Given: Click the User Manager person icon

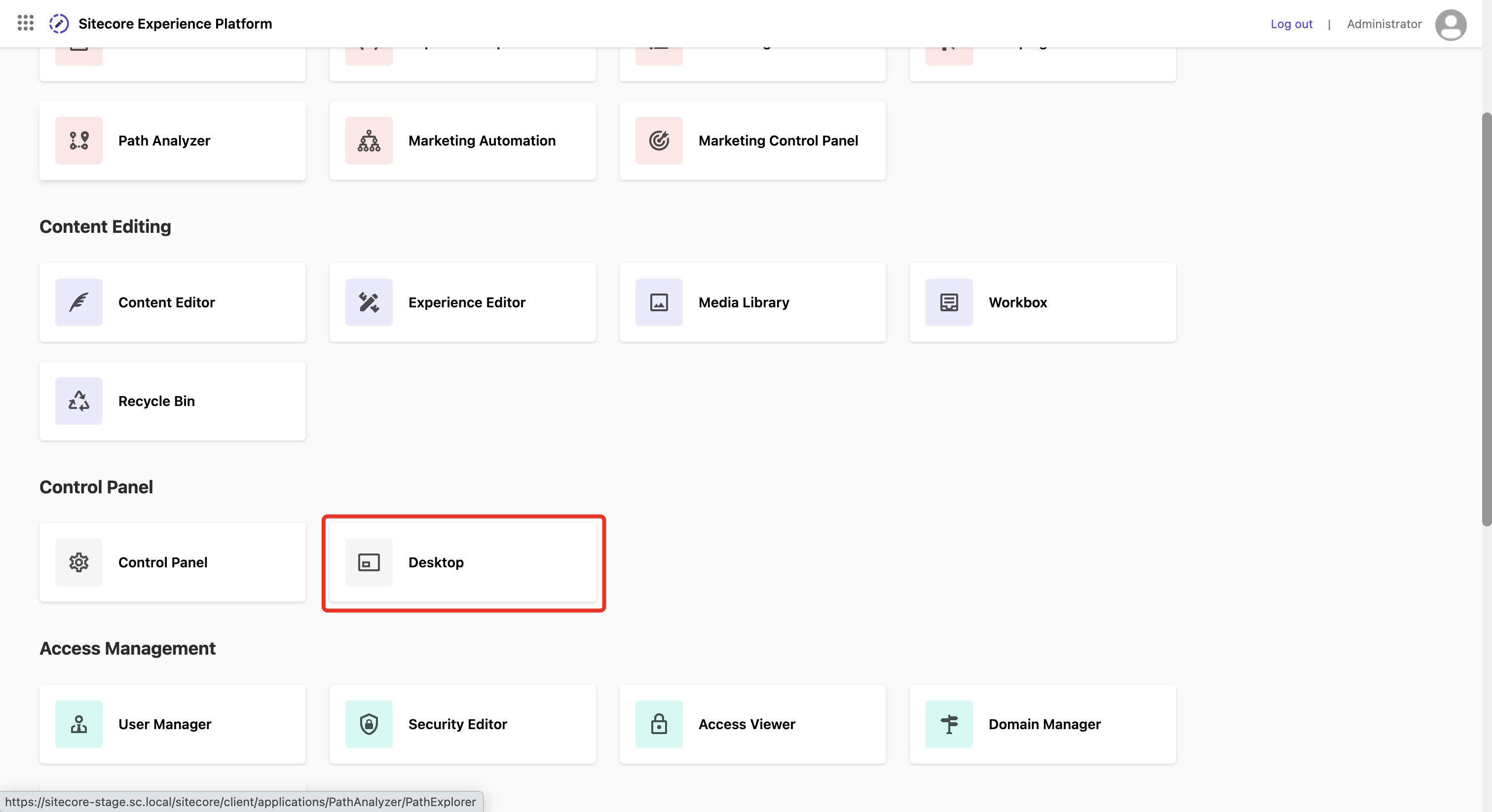Looking at the screenshot, I should (79, 724).
